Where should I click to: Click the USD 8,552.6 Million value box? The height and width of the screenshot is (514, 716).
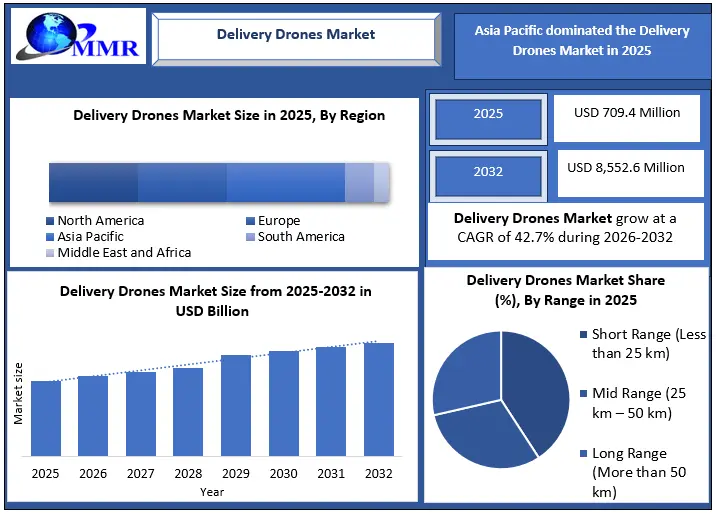[627, 170]
